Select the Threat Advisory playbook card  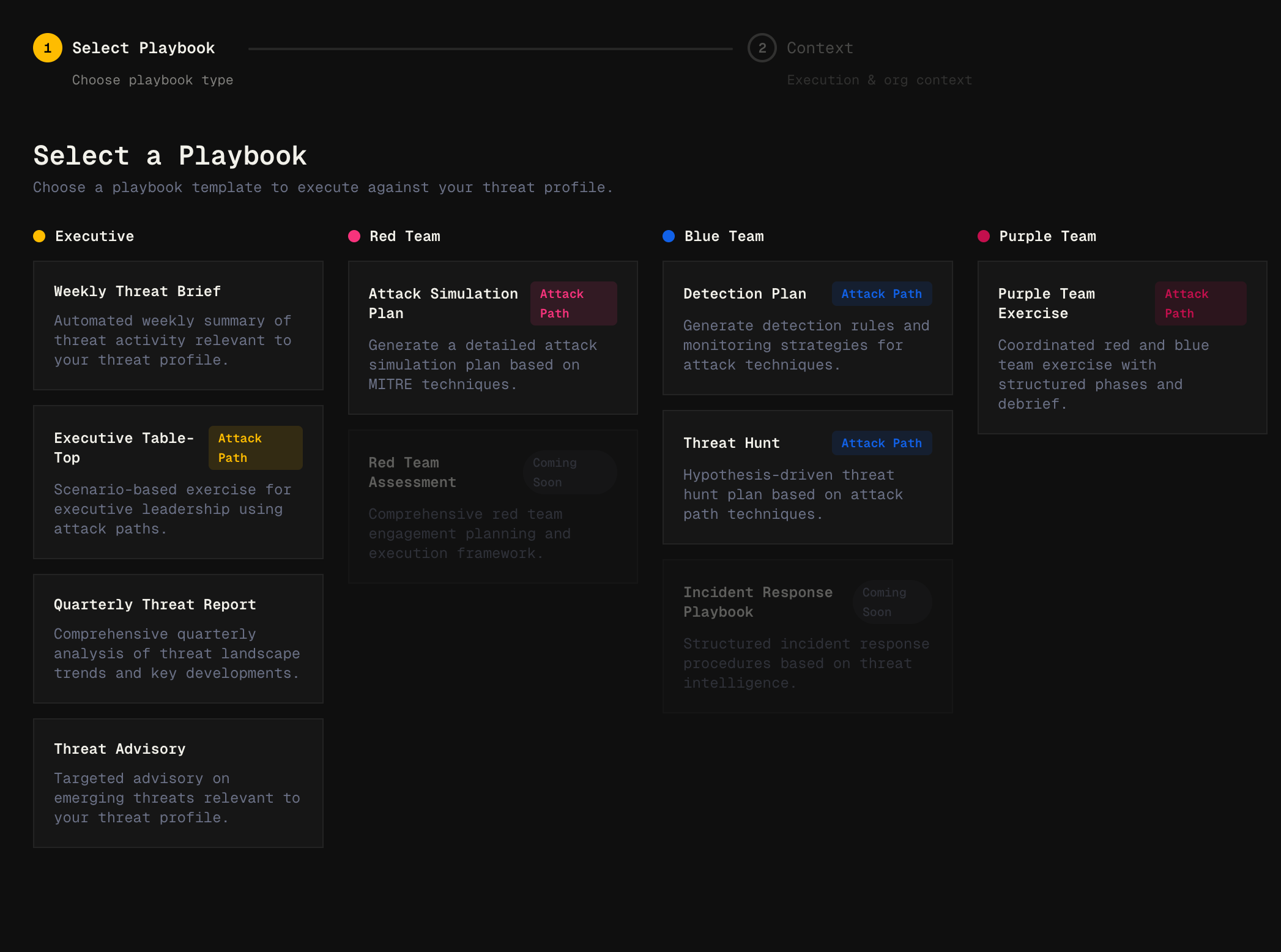178,783
